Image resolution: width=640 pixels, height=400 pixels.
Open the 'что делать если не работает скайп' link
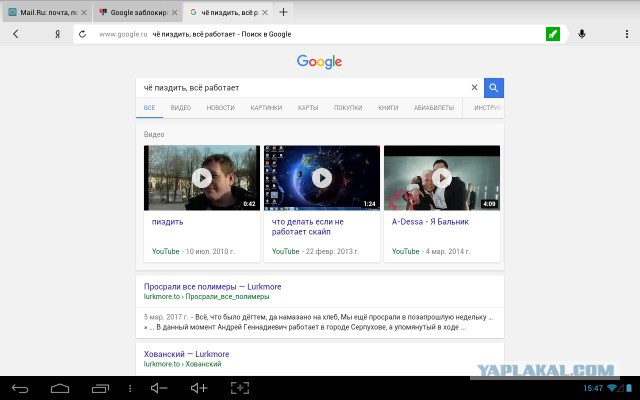308,227
